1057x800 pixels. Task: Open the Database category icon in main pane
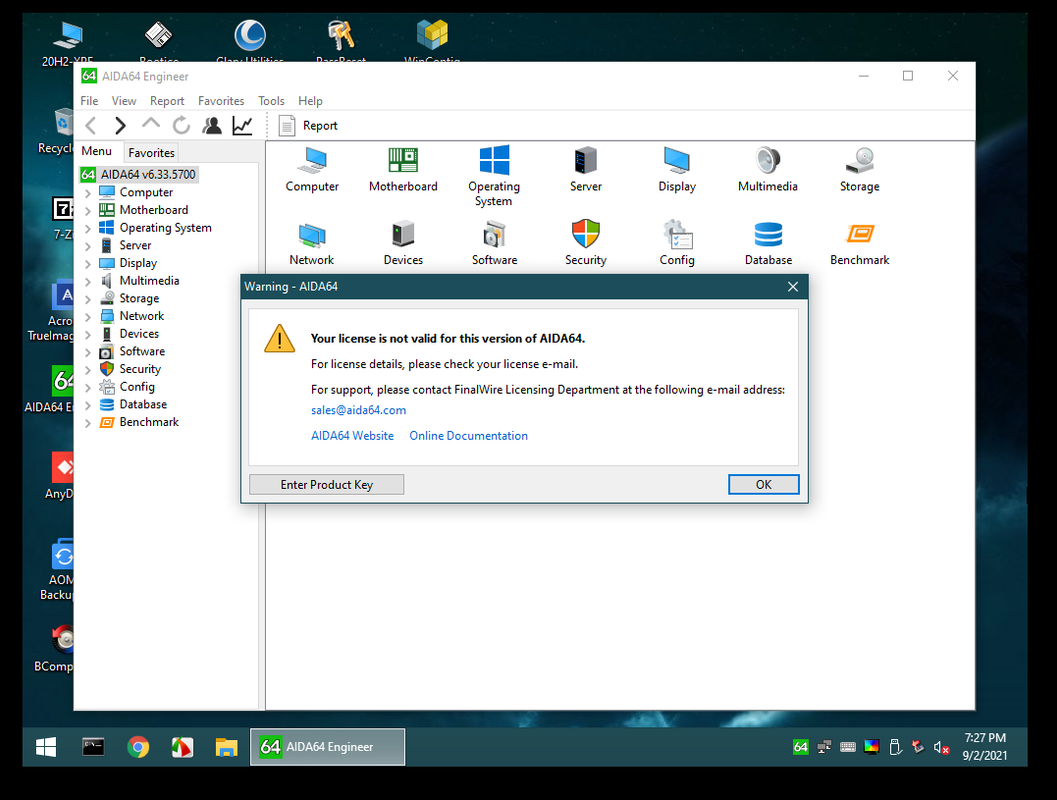click(768, 243)
